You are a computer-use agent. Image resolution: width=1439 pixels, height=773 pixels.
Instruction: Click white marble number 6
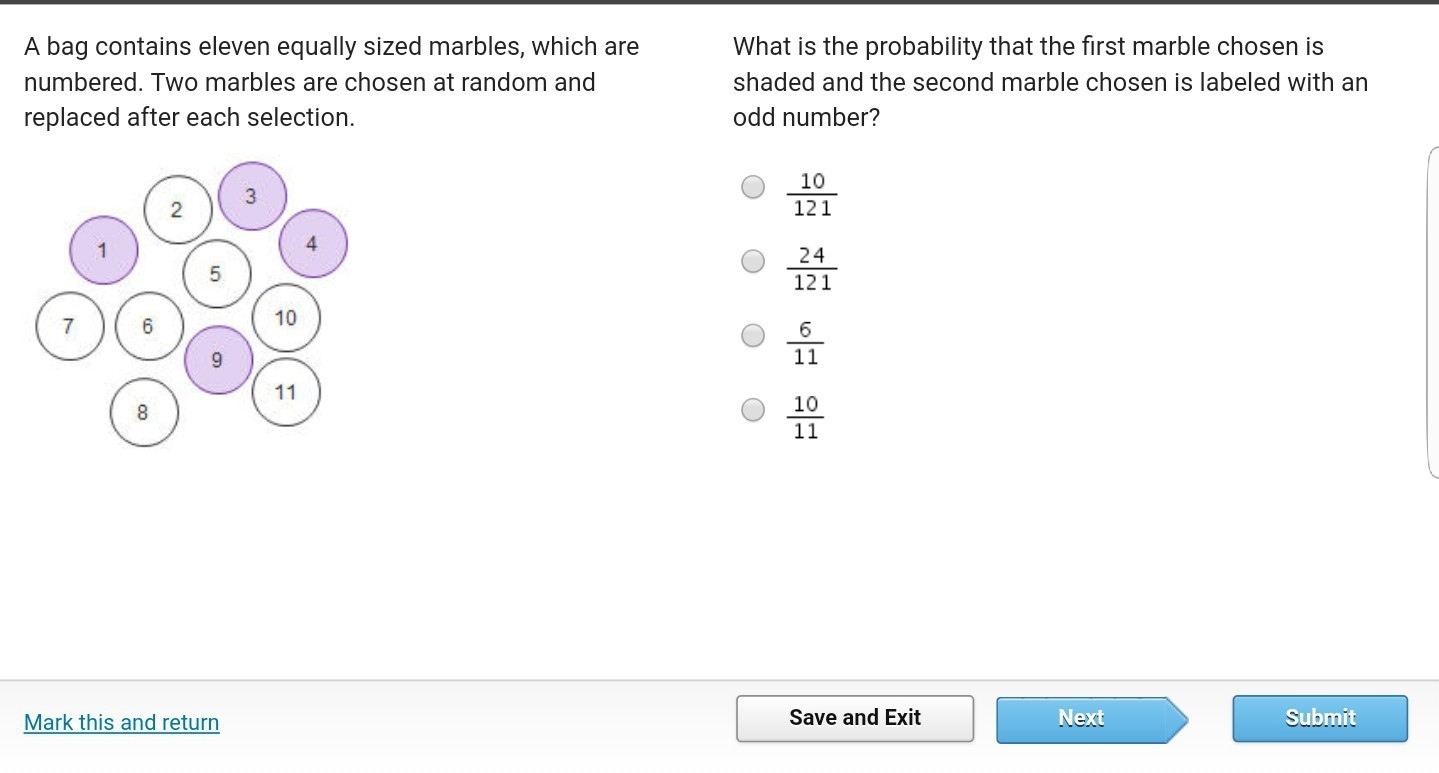149,326
